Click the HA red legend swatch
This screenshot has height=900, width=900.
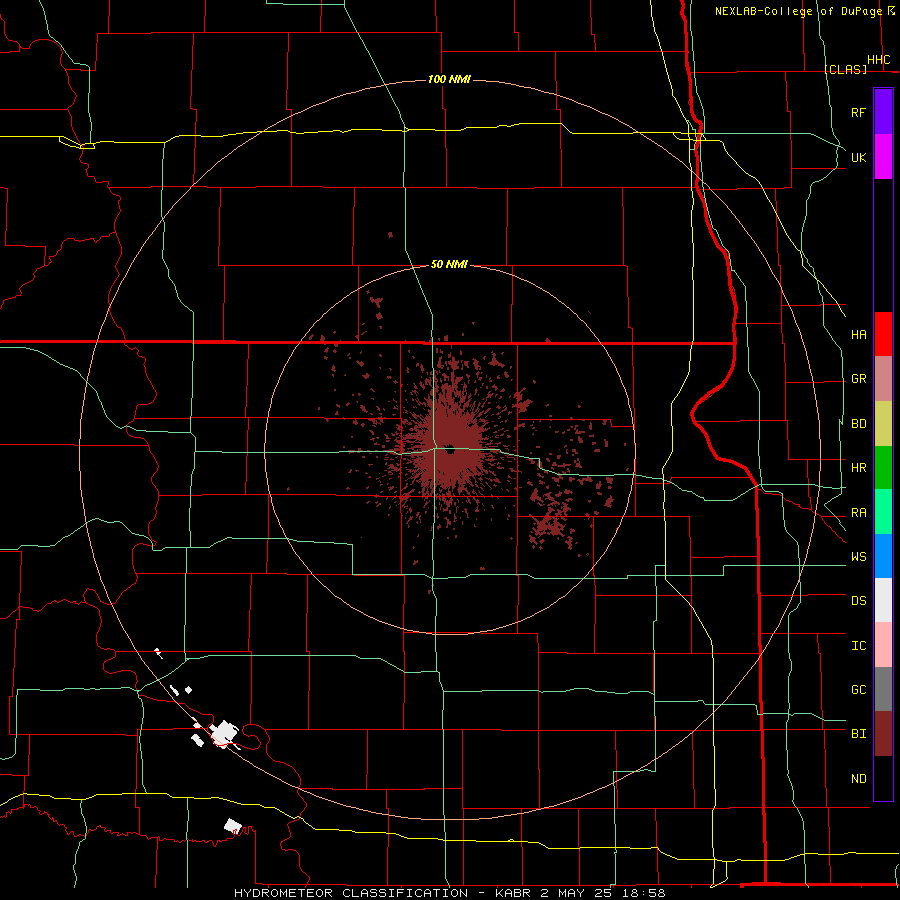tap(883, 334)
